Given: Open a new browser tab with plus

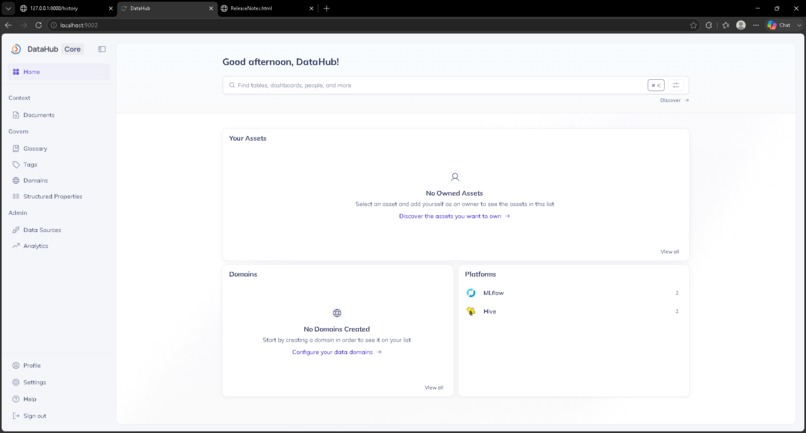Looking at the screenshot, I should tap(326, 8).
